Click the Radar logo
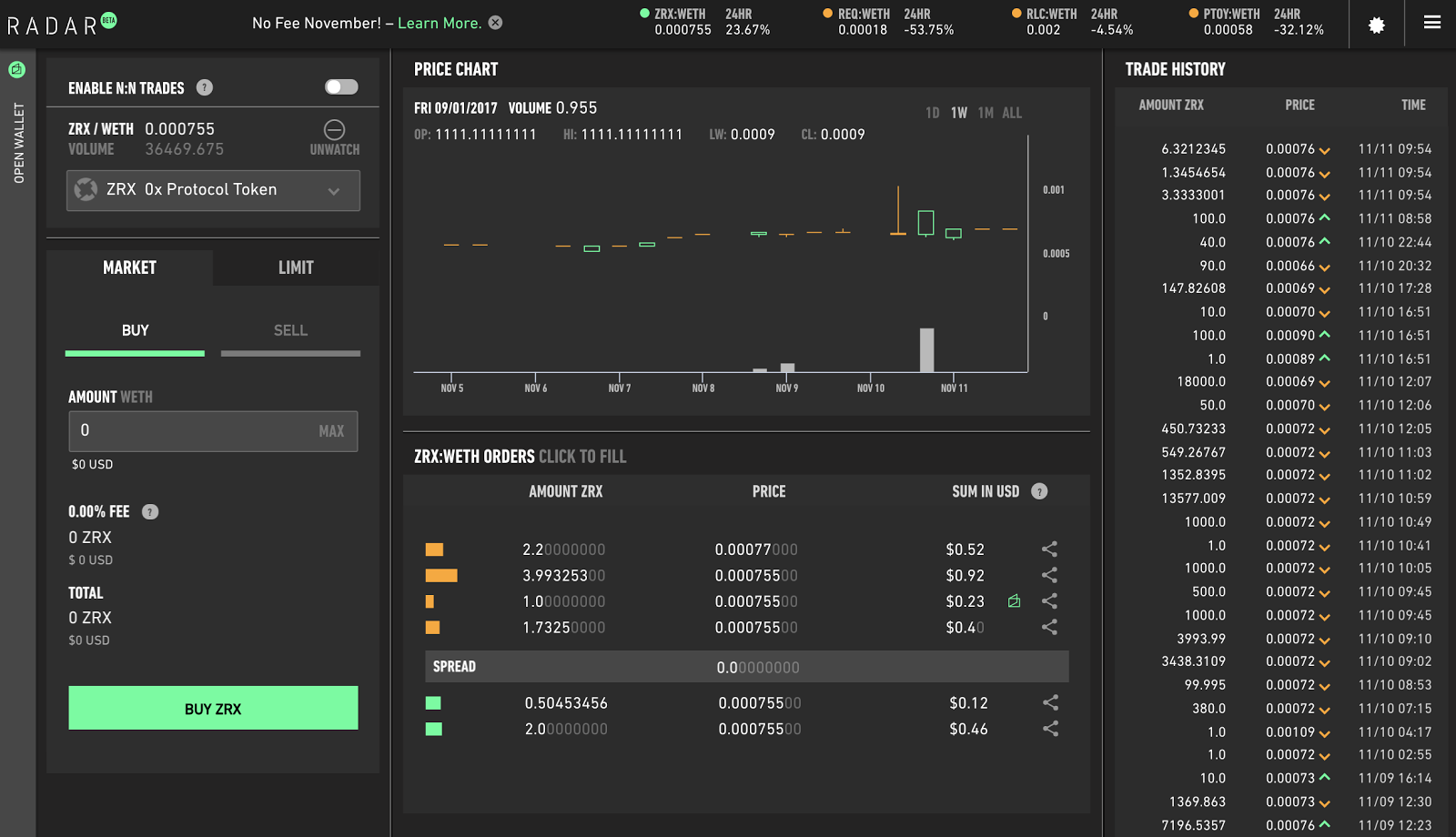Viewport: 1456px width, 837px height. coord(62,24)
